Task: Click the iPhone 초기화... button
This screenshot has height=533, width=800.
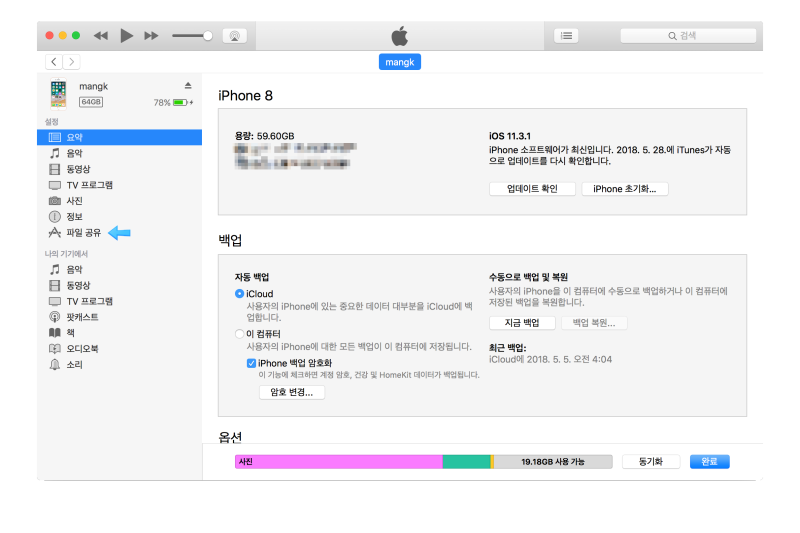Action: click(x=625, y=189)
